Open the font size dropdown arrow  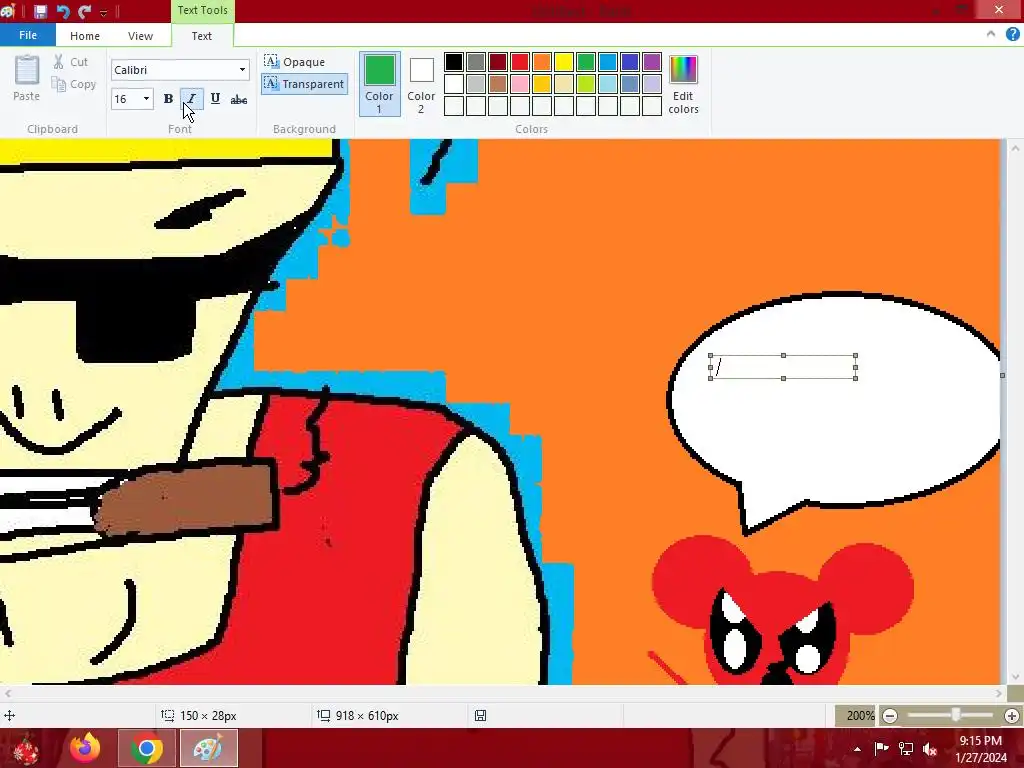click(146, 99)
